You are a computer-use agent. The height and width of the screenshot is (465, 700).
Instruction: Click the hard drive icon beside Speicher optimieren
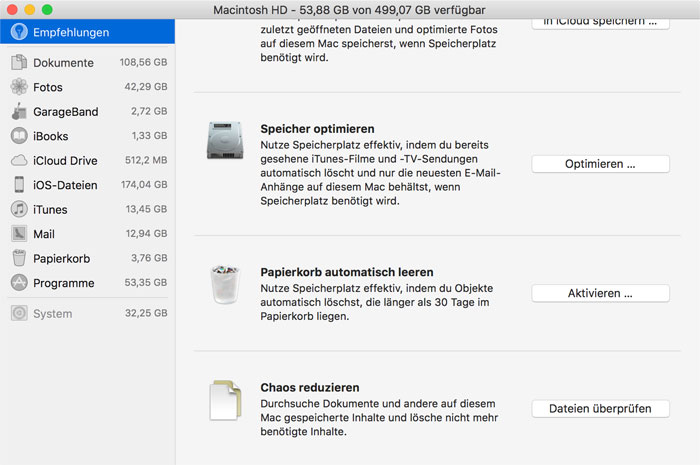click(225, 141)
